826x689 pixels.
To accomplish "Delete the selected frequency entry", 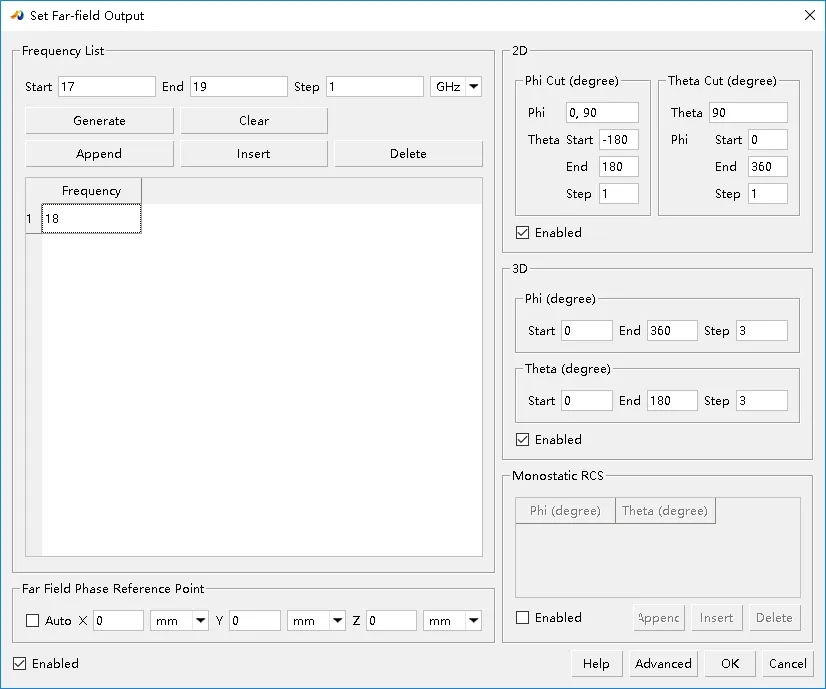I will [x=408, y=154].
